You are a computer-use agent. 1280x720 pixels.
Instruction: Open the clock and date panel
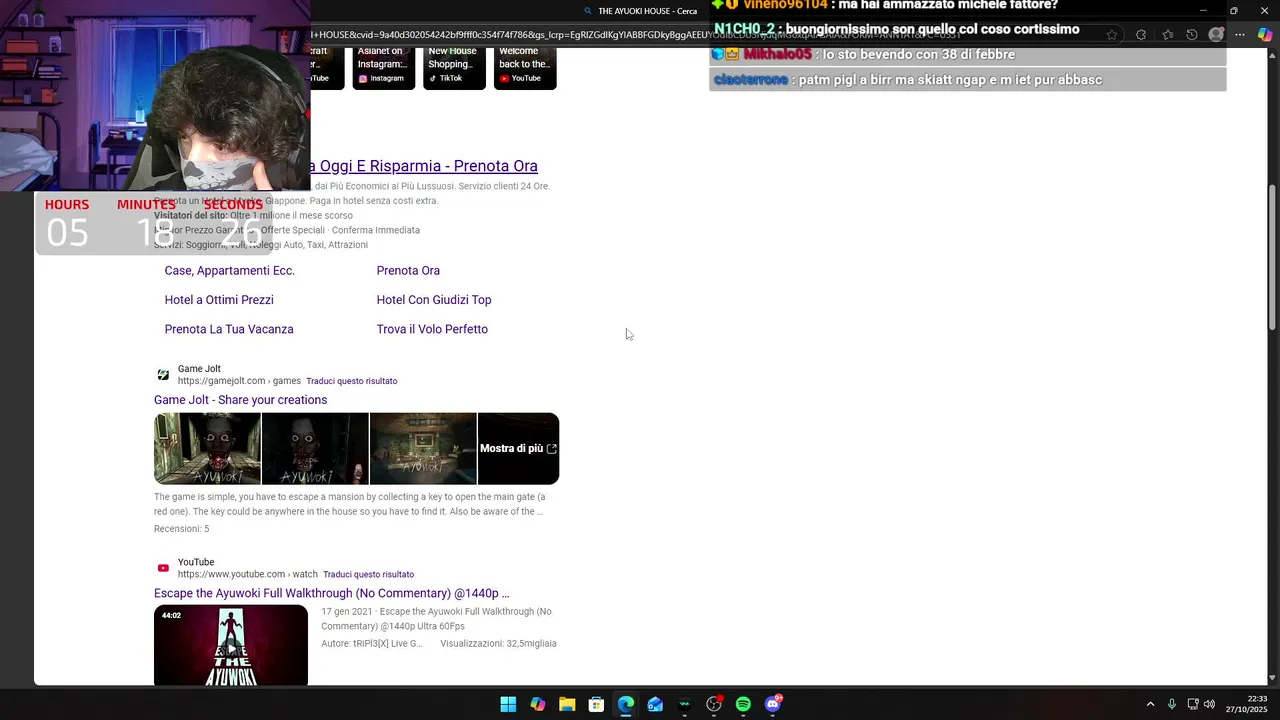[1247, 704]
